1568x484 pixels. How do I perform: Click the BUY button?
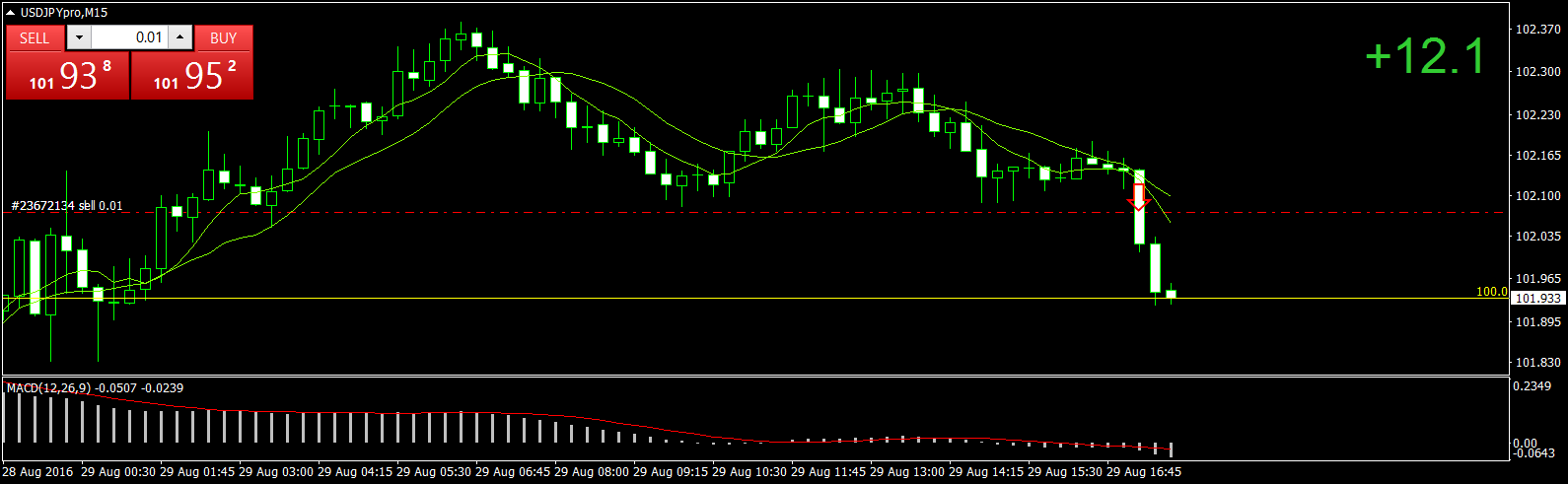(224, 37)
